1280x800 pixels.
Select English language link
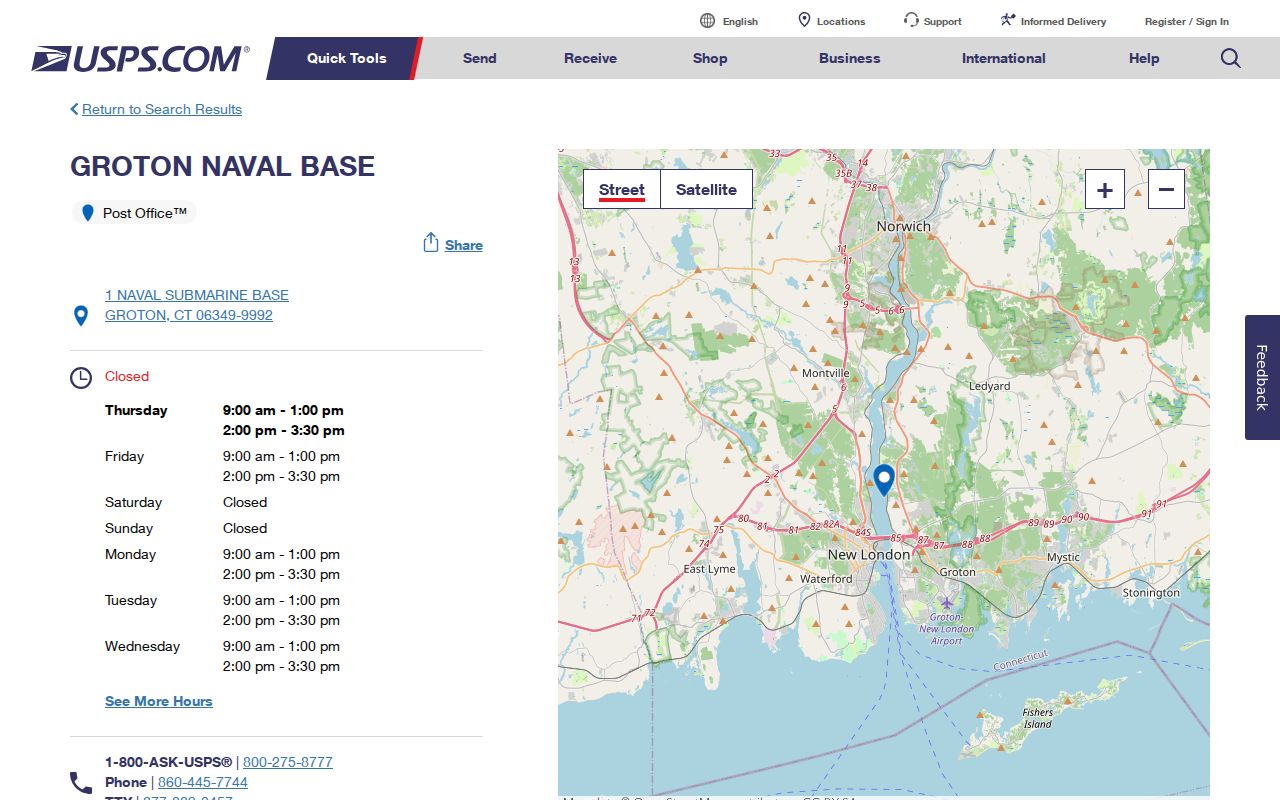tap(740, 21)
